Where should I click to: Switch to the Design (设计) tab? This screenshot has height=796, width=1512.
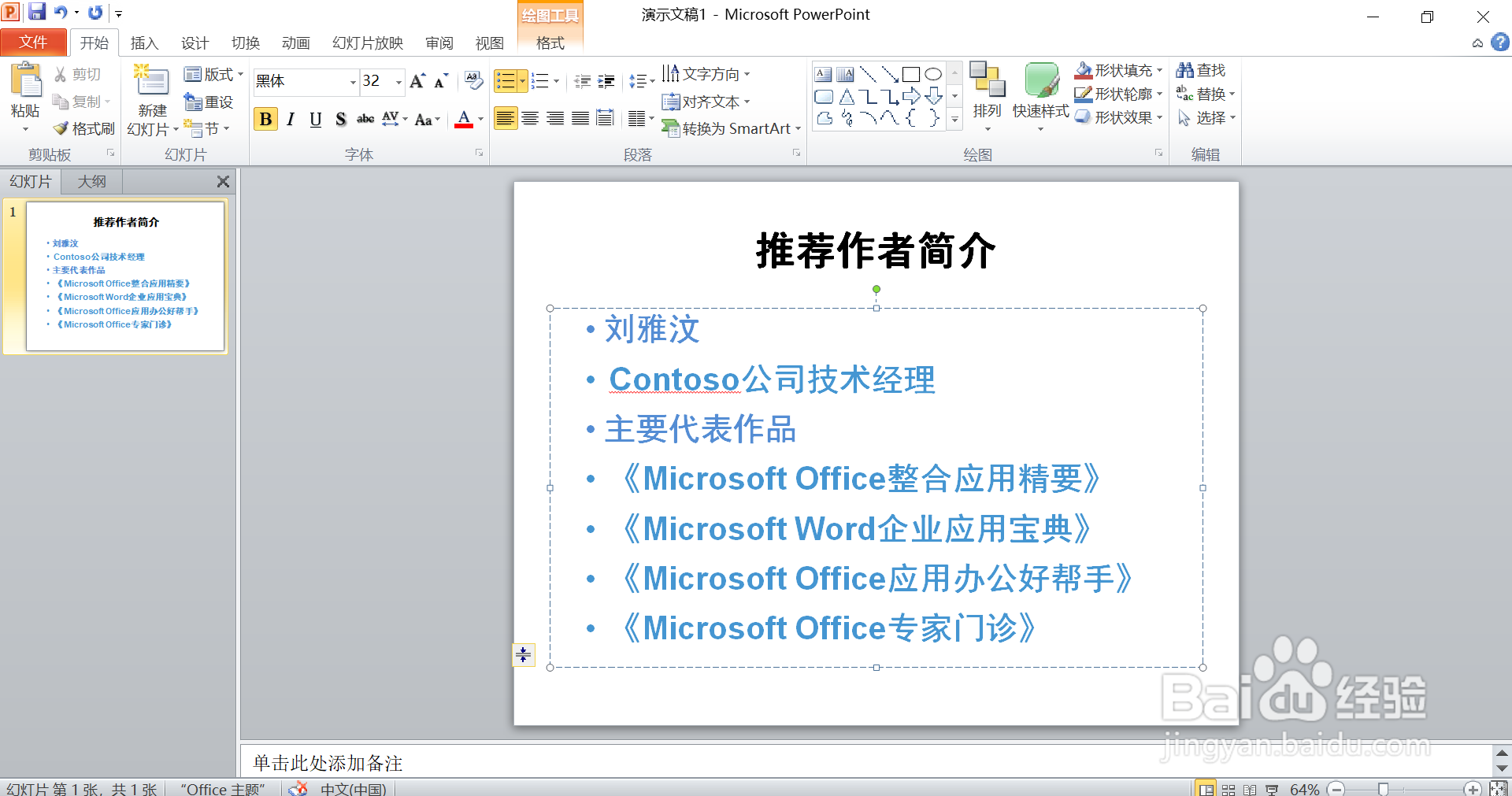tap(195, 43)
